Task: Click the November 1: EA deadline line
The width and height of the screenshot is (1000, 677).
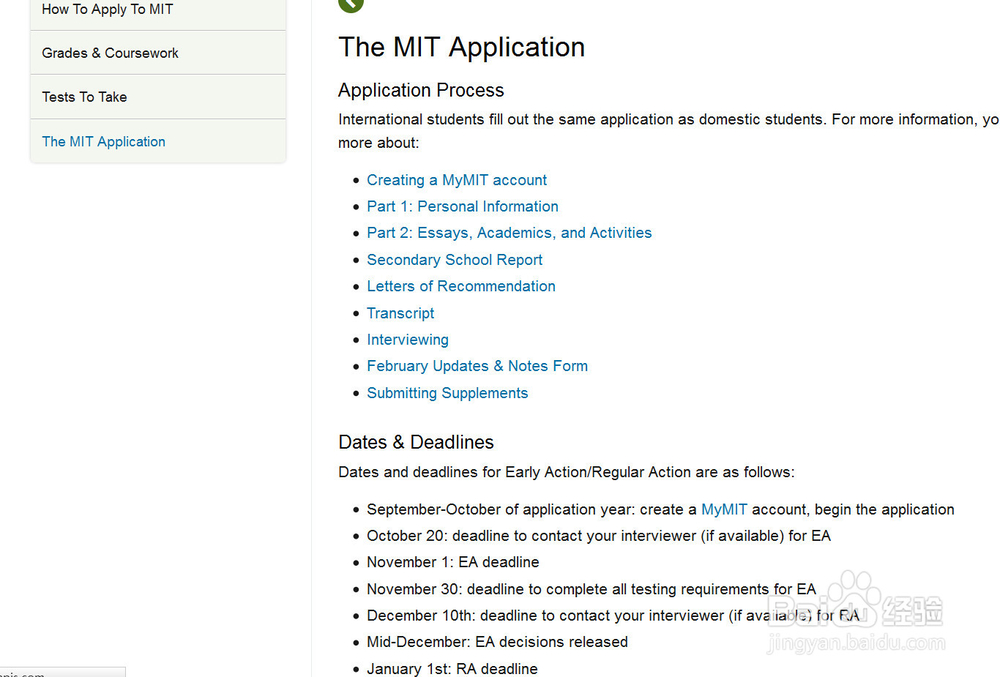Action: click(x=453, y=562)
